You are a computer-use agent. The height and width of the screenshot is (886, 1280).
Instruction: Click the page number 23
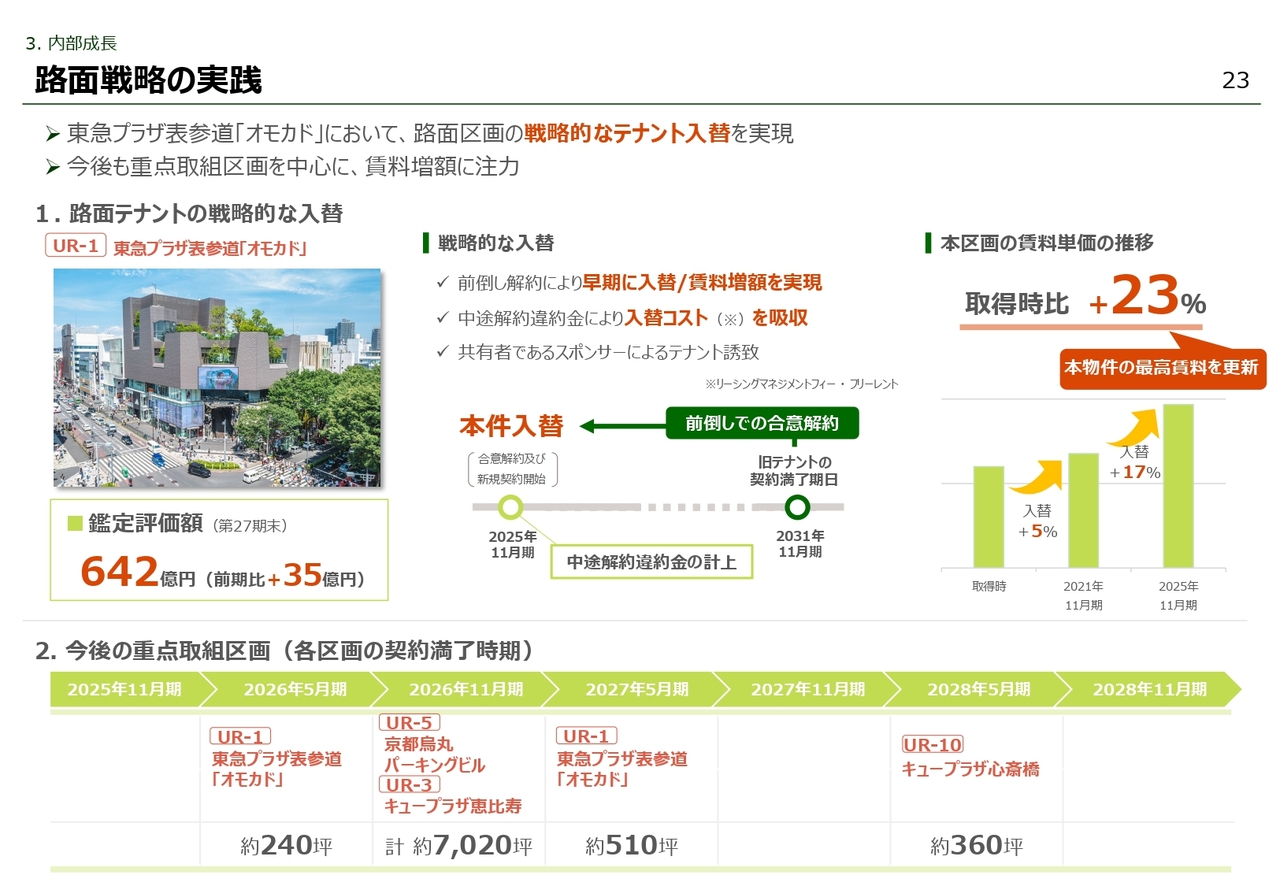click(x=1236, y=81)
